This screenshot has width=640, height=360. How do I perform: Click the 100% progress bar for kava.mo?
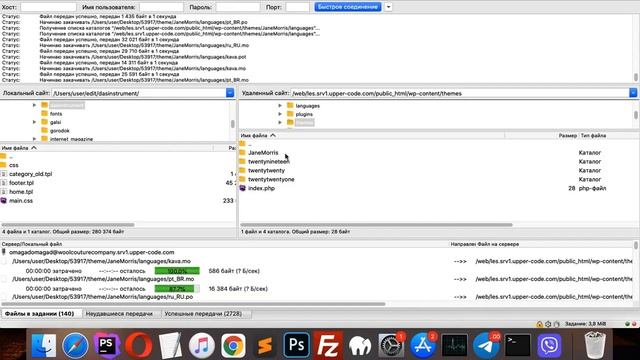[177, 271]
